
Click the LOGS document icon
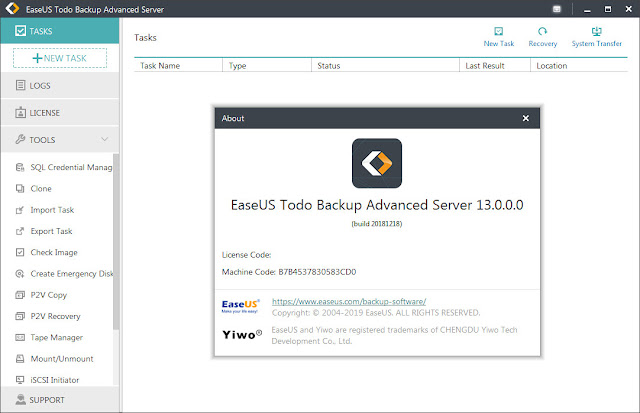tap(20, 85)
